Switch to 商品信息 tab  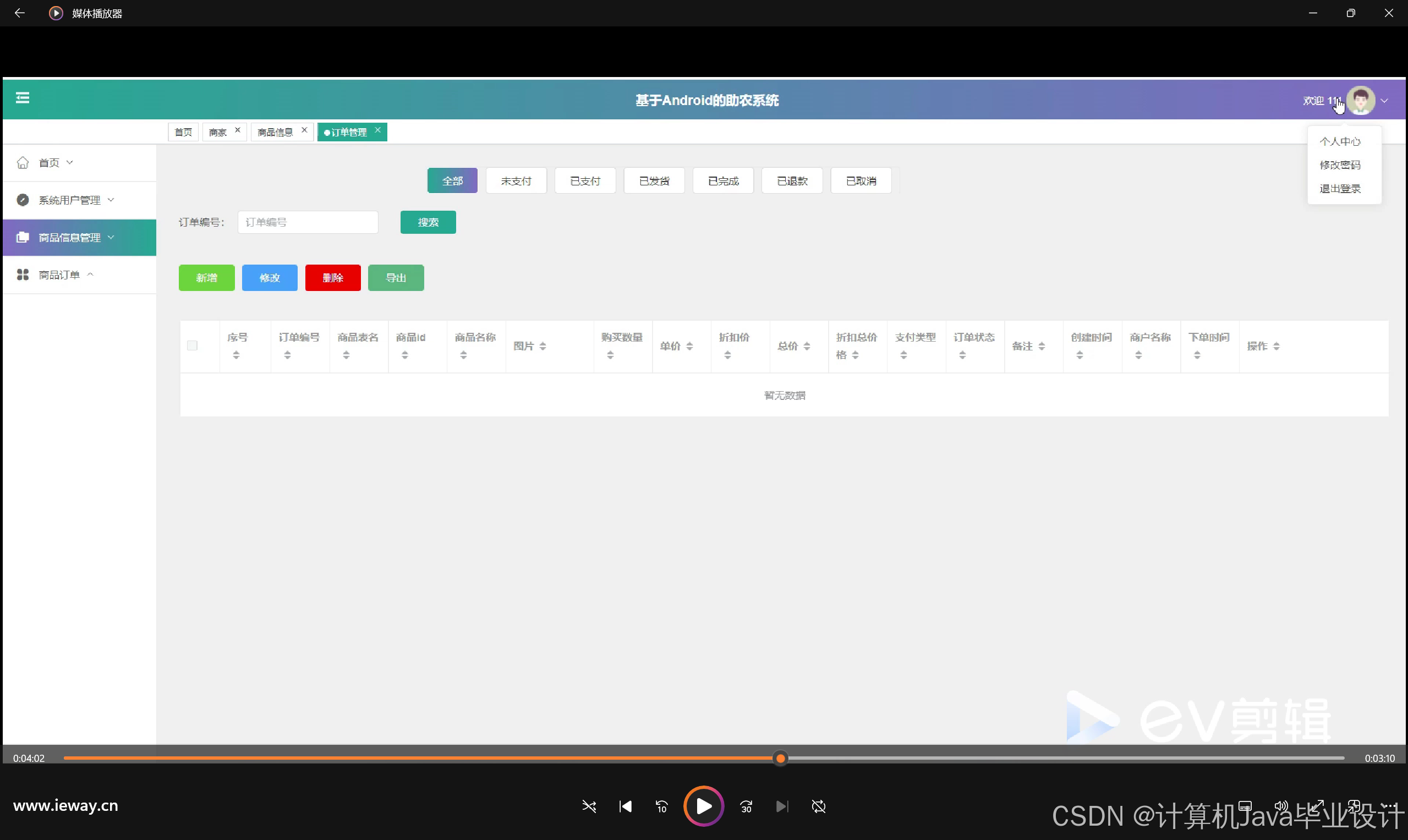tap(275, 133)
